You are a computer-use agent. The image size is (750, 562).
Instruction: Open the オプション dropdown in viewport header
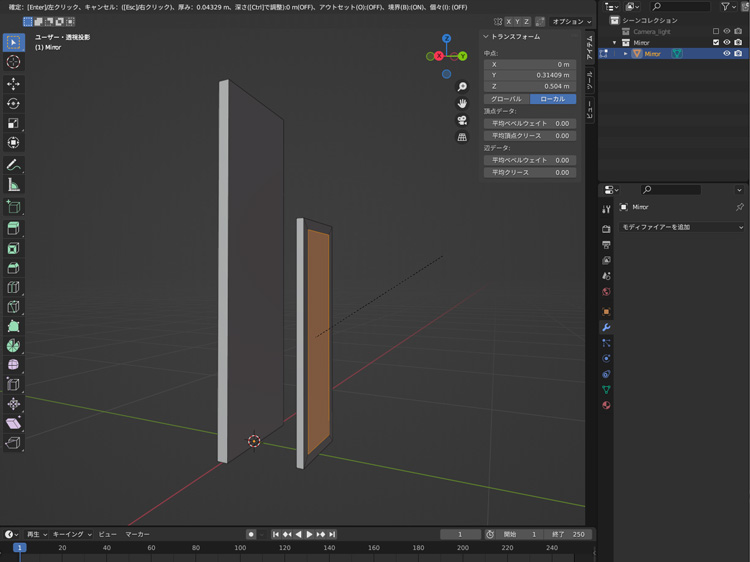tap(572, 21)
